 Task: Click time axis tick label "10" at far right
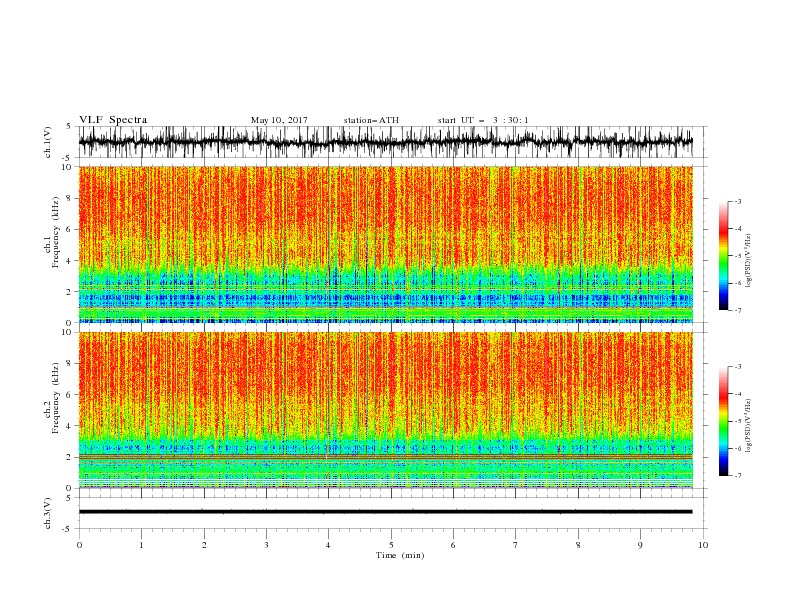click(703, 545)
